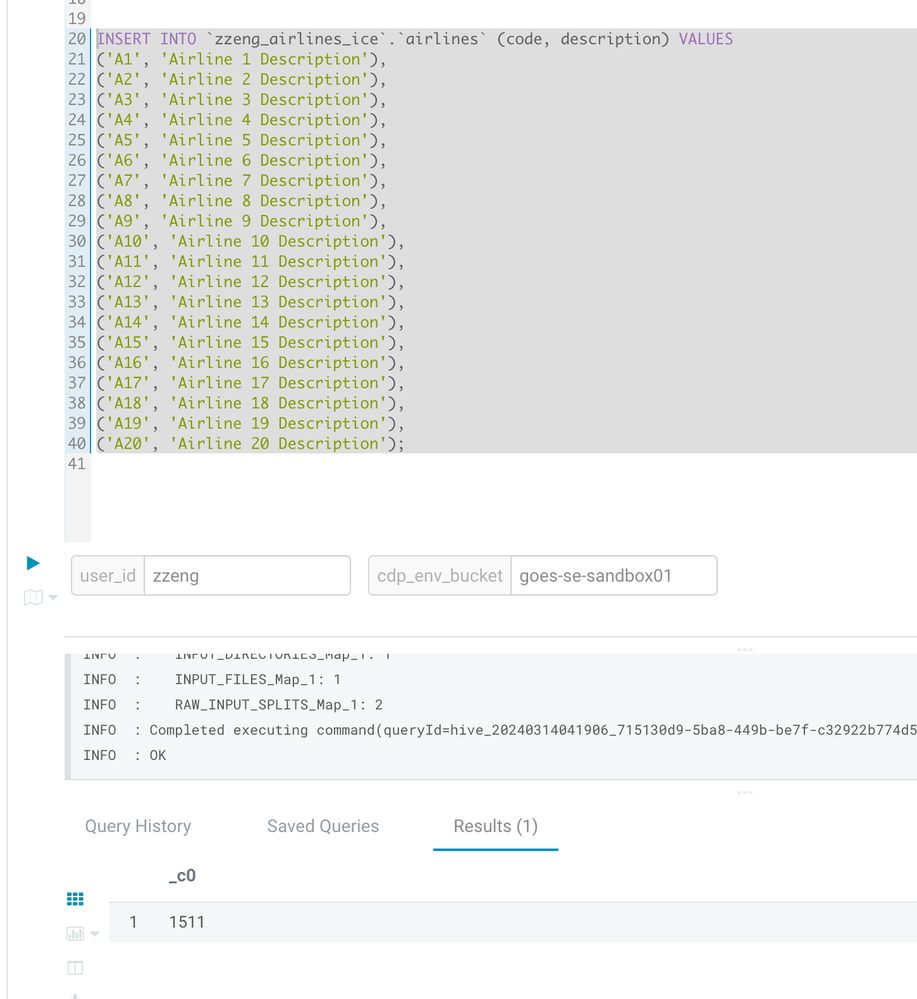Image resolution: width=917 pixels, height=999 pixels.
Task: Open the Saved Queries tab
Action: tap(322, 826)
